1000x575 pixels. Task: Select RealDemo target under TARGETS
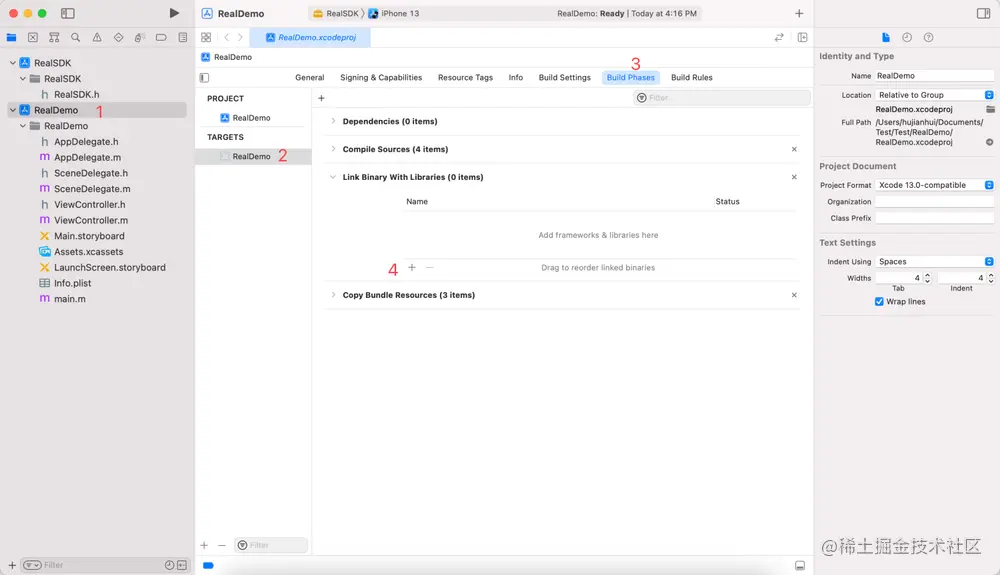point(253,157)
